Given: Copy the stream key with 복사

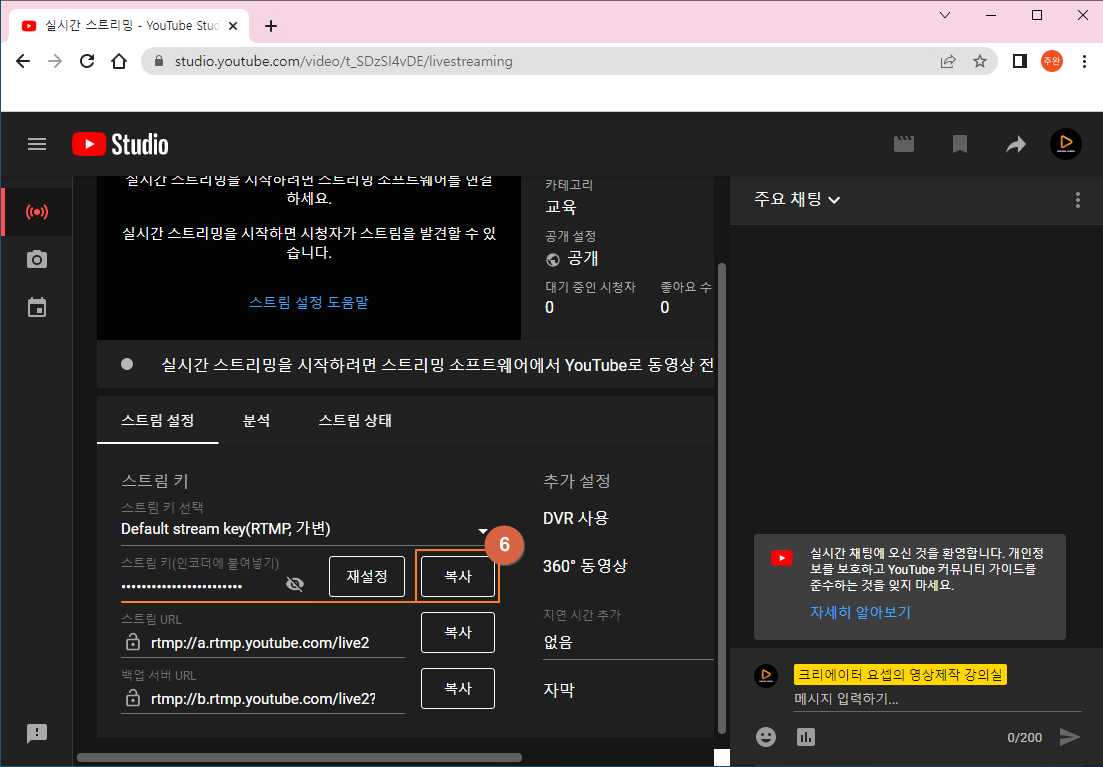Looking at the screenshot, I should (x=458, y=576).
